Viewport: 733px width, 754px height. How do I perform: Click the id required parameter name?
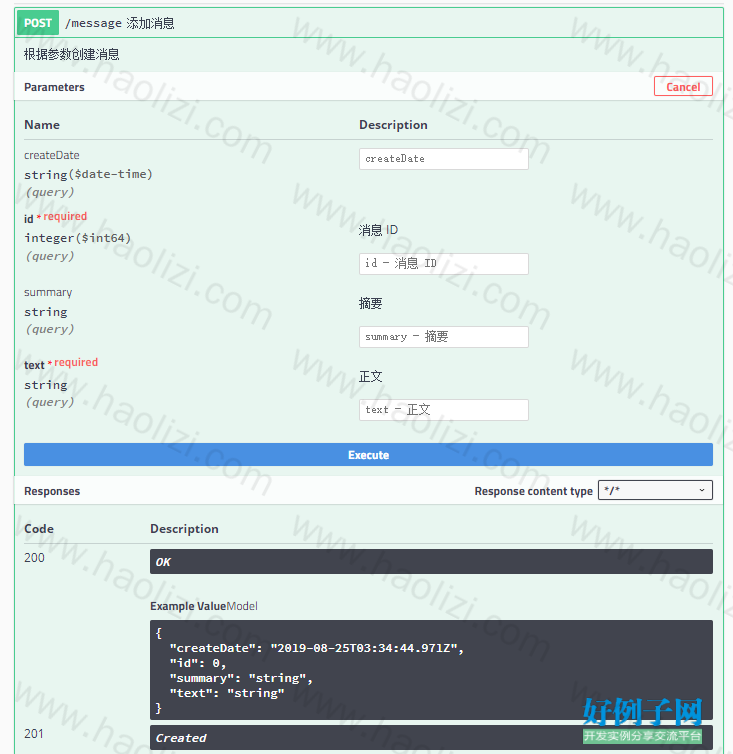point(55,217)
